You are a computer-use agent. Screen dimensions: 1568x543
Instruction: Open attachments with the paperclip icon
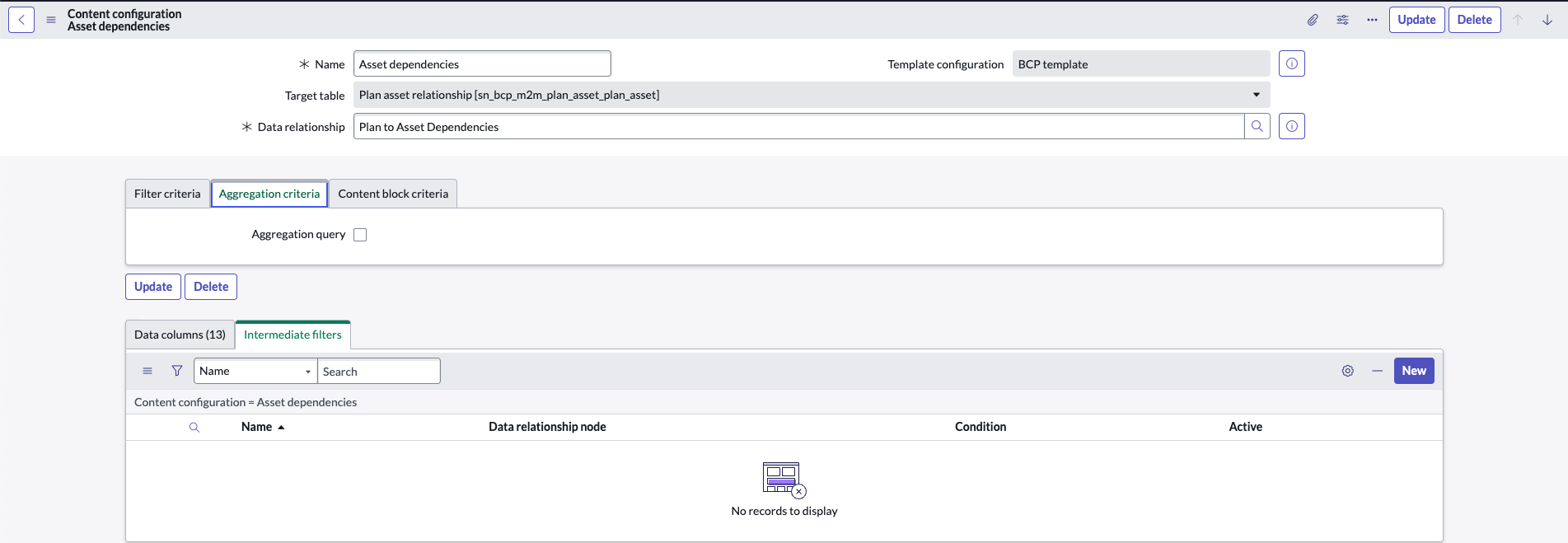point(1313,20)
